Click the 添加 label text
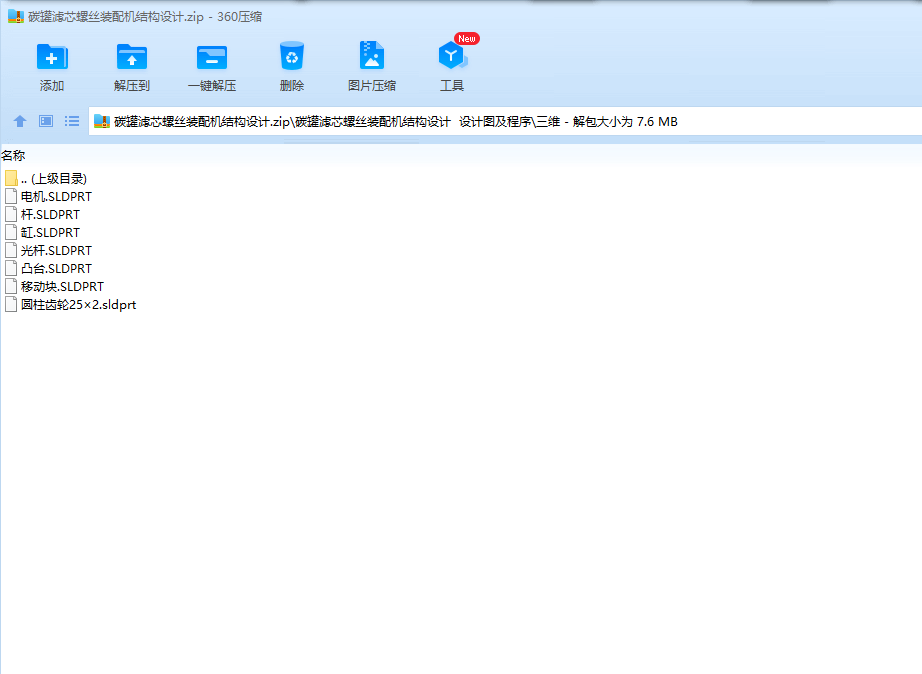Viewport: 922px width, 674px height. coord(52,86)
